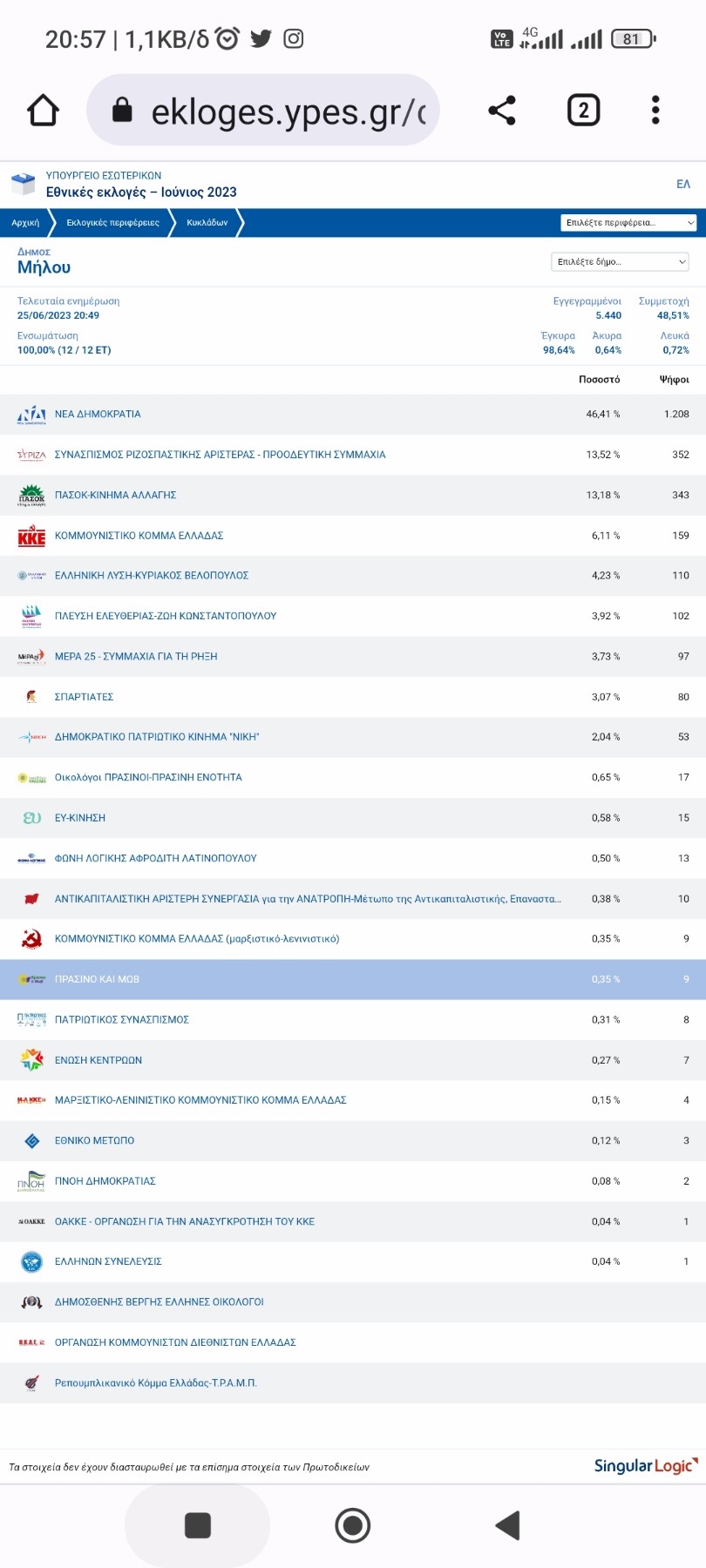Select ΔΗΜΟΣΘΕΝΗΣ ΒΕΡΓΗΣ ΕΛΛΗΝΕΣ ΟΙΚΟΛΟΓΟΙ row
The height and width of the screenshot is (1568, 706).
point(353,1302)
